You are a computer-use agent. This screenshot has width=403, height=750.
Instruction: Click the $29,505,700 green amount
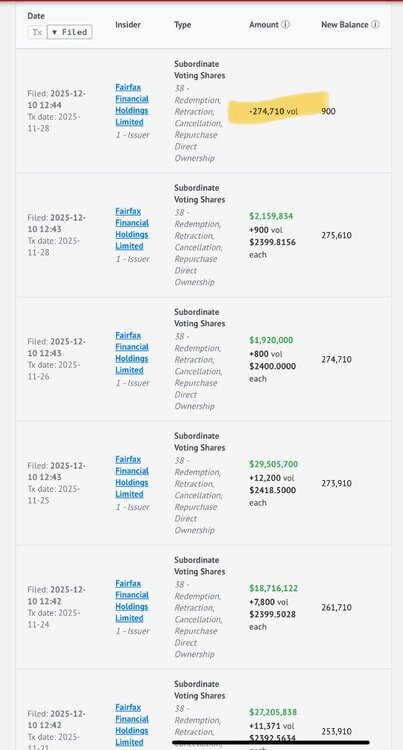click(x=273, y=464)
